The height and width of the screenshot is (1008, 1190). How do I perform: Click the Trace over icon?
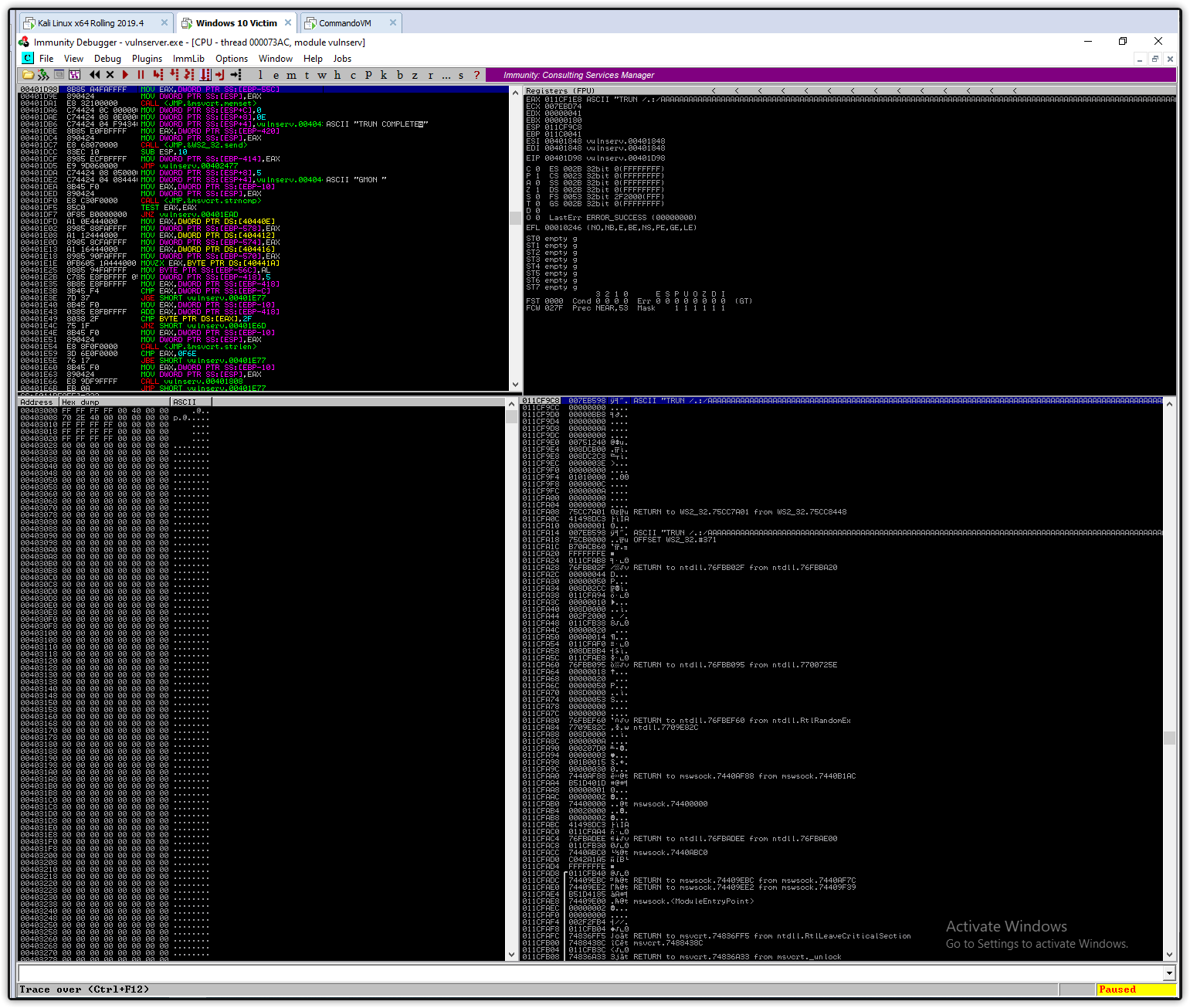(x=205, y=75)
